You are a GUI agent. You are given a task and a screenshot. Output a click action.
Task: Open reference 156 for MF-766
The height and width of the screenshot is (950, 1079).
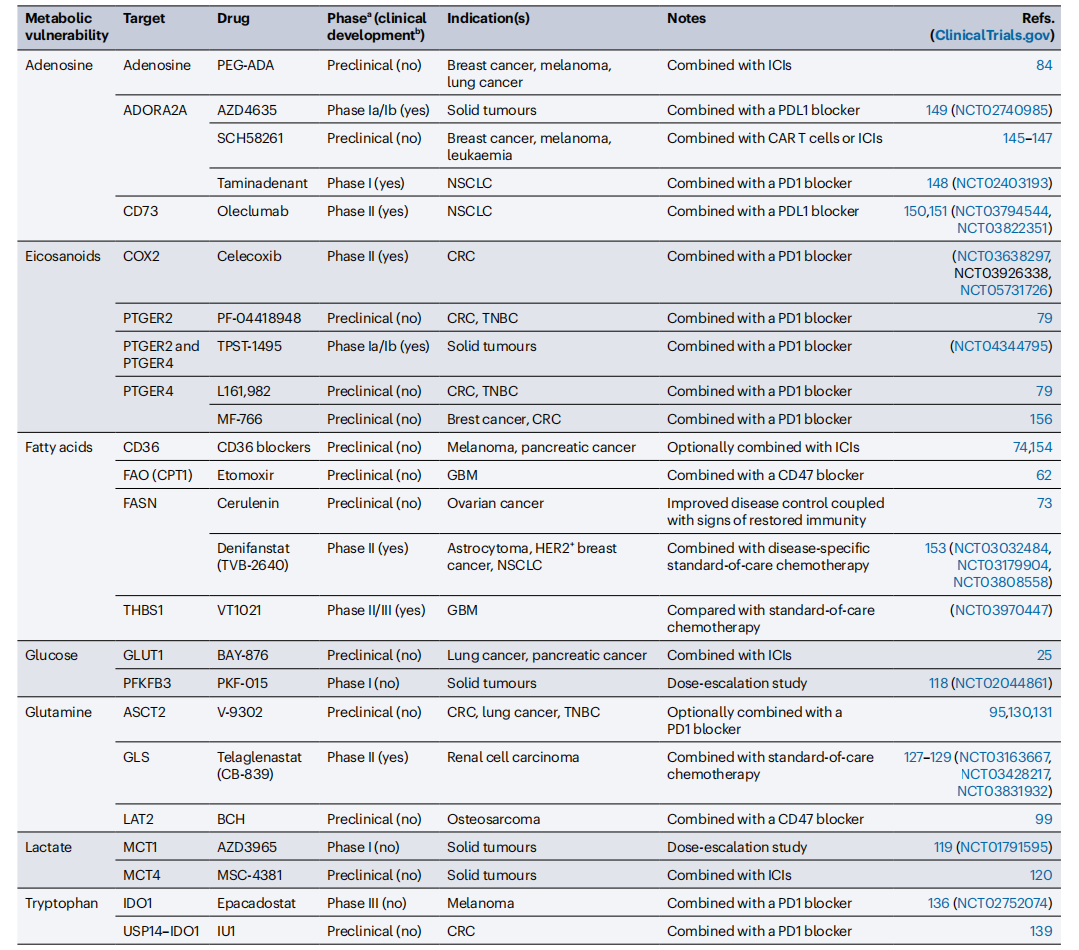pyautogui.click(x=1040, y=419)
